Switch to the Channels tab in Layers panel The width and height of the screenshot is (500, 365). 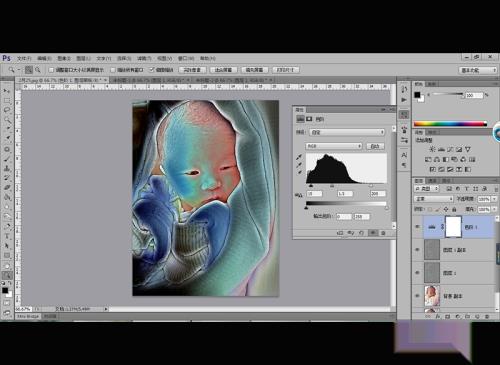(432, 180)
